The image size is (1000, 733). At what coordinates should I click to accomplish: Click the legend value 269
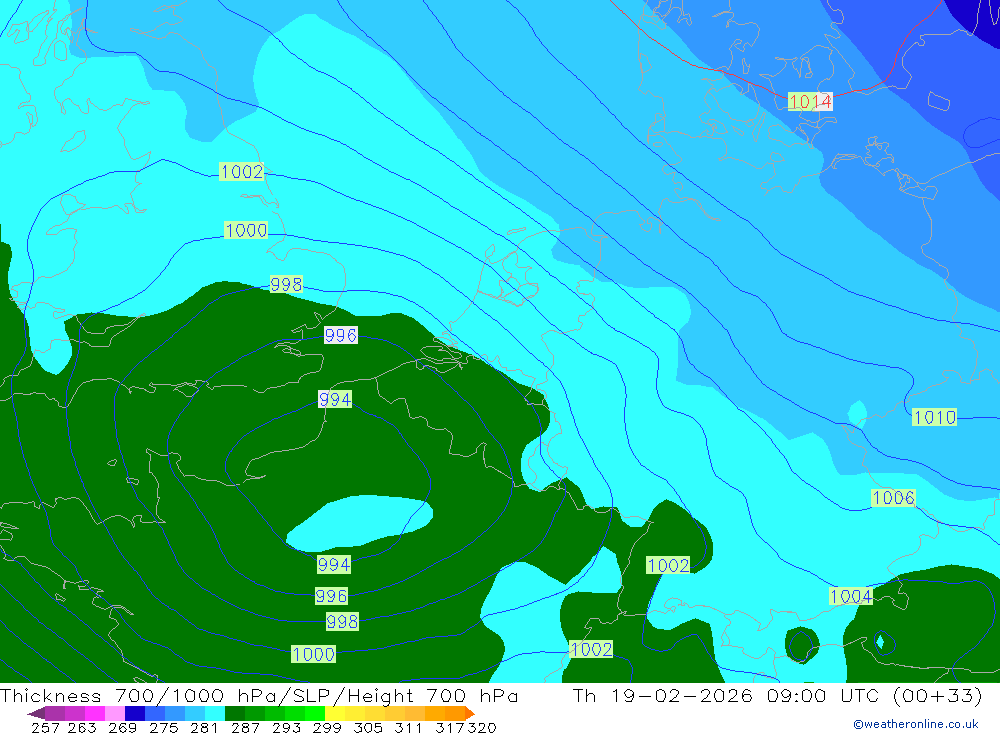pyautogui.click(x=122, y=727)
